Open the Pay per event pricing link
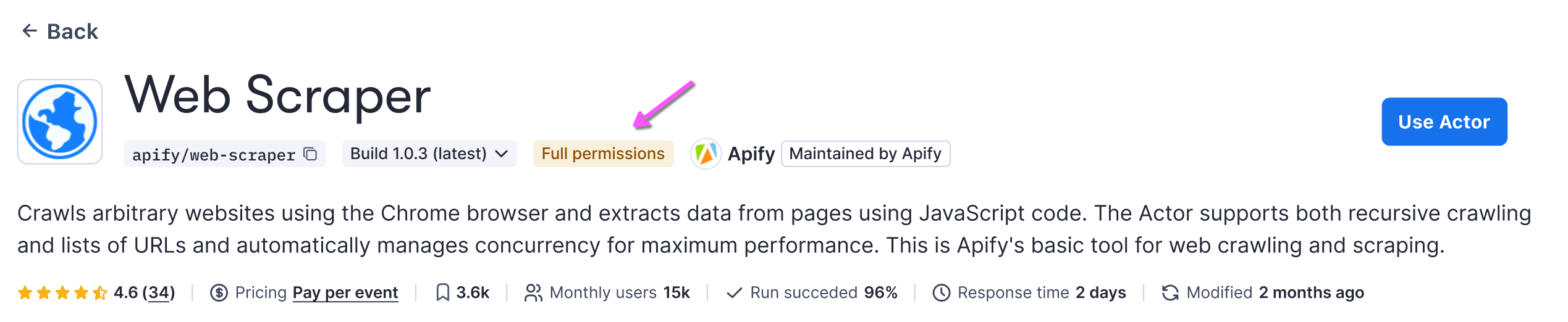Image resolution: width=1568 pixels, height=322 pixels. [345, 292]
